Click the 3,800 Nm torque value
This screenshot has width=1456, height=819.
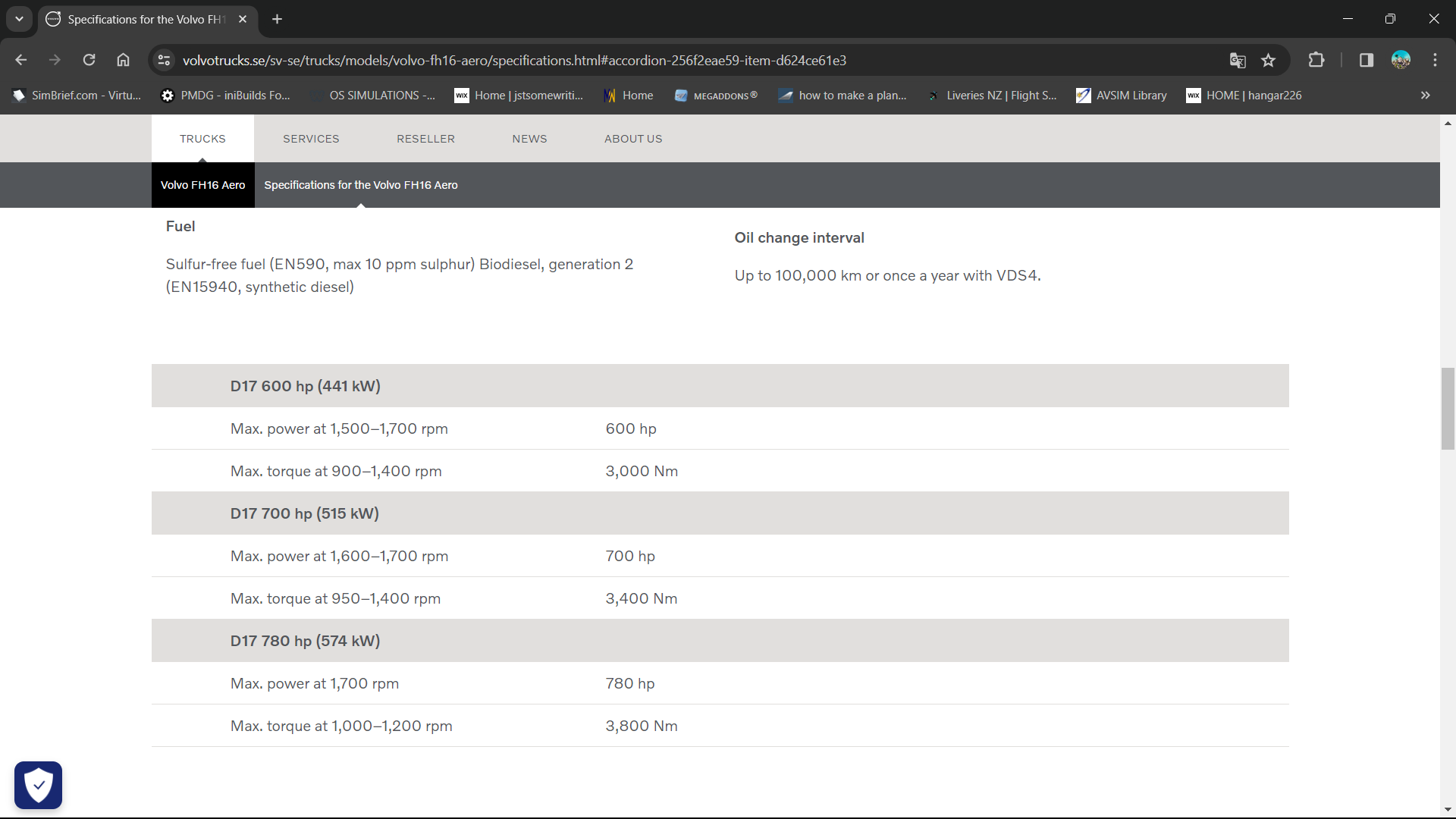[x=642, y=726]
